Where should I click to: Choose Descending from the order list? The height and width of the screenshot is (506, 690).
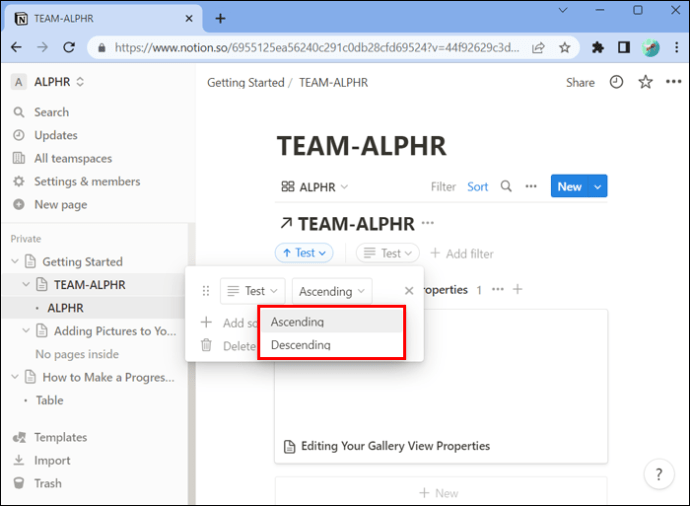[331, 345]
